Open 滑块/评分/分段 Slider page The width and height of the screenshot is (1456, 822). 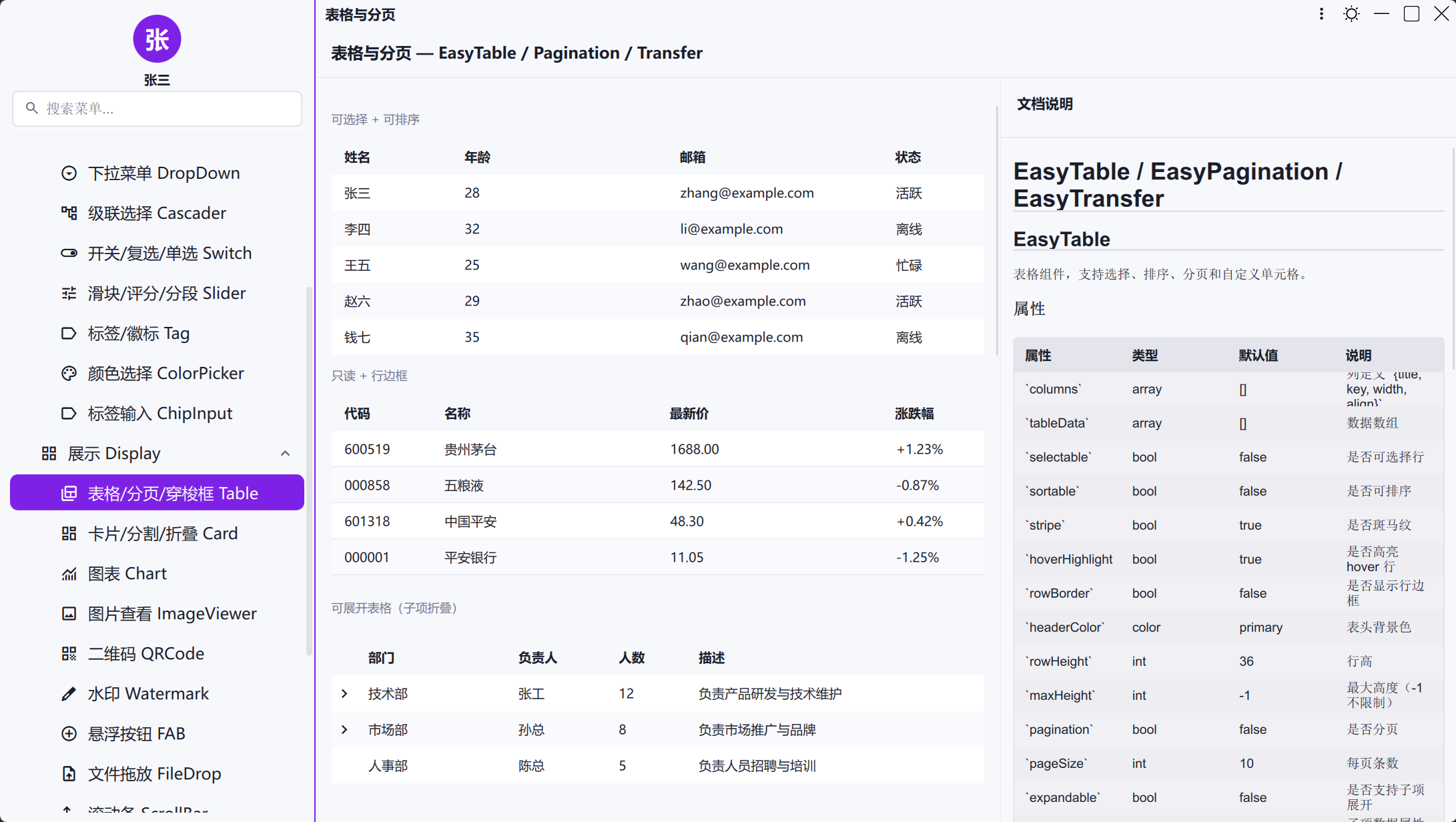(157, 294)
